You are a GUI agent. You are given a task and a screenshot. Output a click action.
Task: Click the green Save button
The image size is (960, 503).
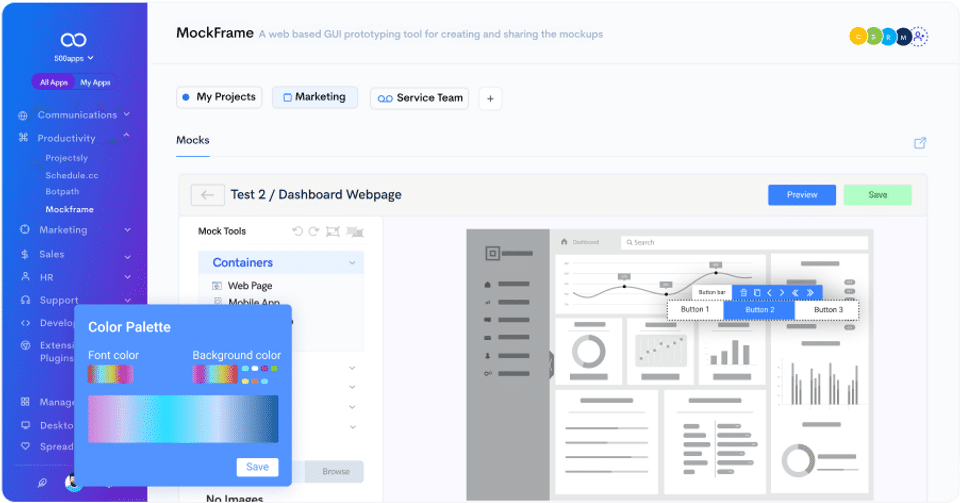coord(877,195)
